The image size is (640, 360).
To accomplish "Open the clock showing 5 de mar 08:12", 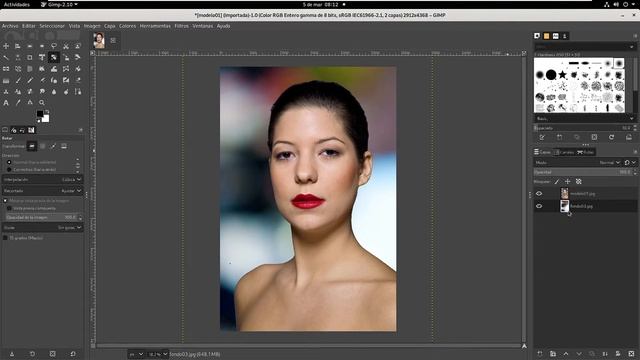I will [x=320, y=4].
